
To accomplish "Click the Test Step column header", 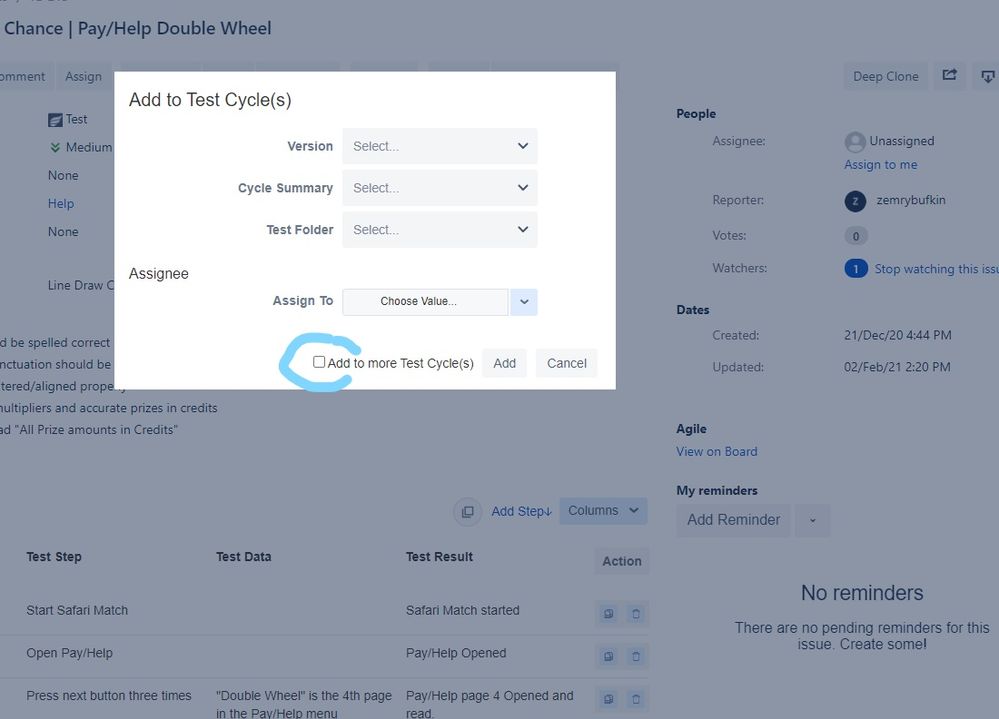I will (54, 557).
